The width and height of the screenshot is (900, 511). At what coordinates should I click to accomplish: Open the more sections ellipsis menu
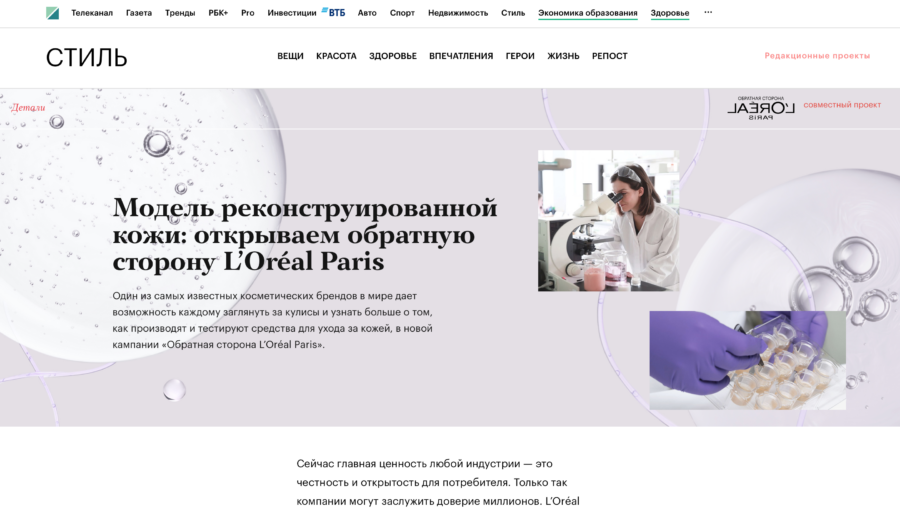[708, 12]
